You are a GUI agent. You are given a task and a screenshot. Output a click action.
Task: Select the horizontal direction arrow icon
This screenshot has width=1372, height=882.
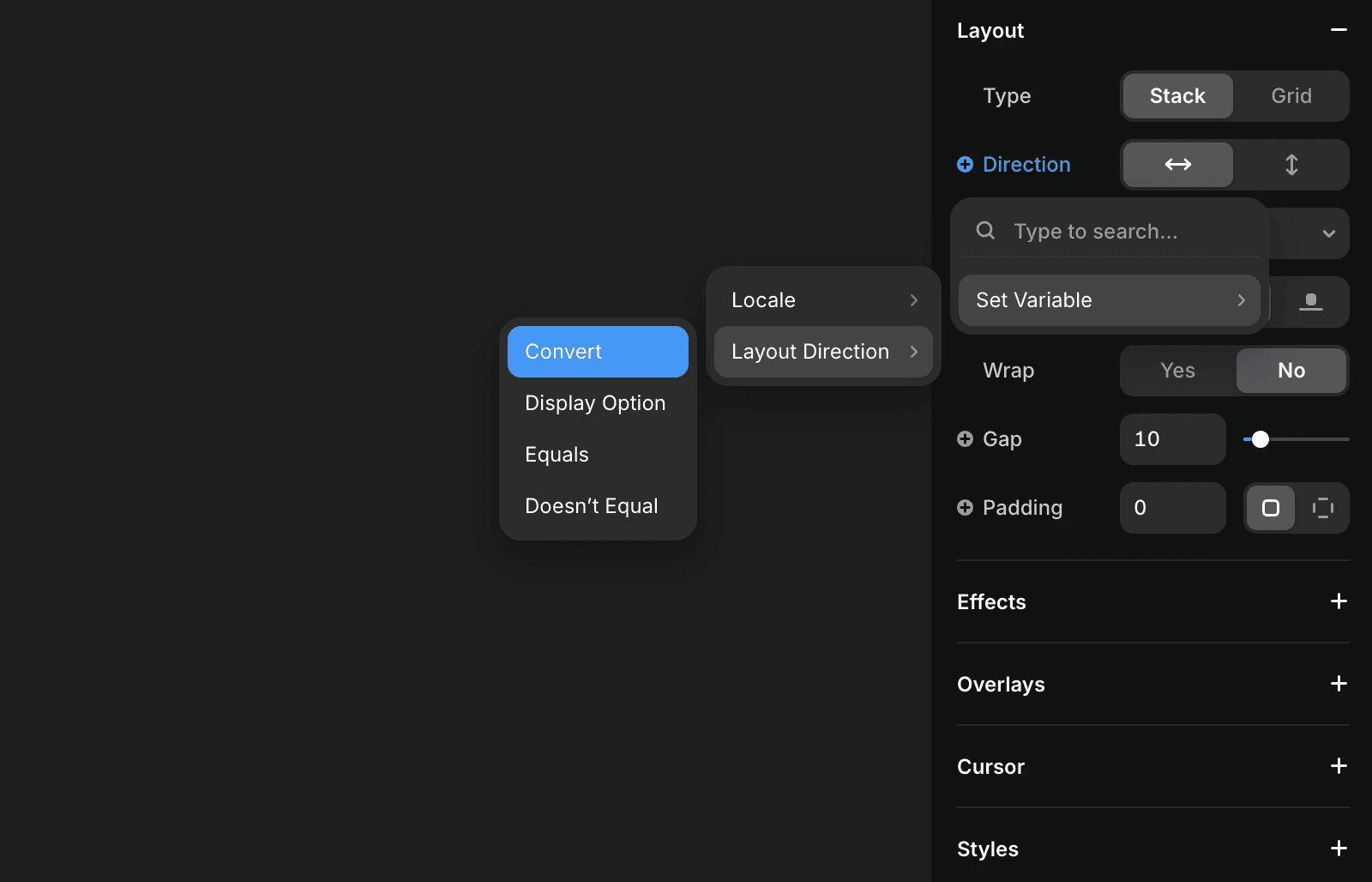tap(1176, 165)
